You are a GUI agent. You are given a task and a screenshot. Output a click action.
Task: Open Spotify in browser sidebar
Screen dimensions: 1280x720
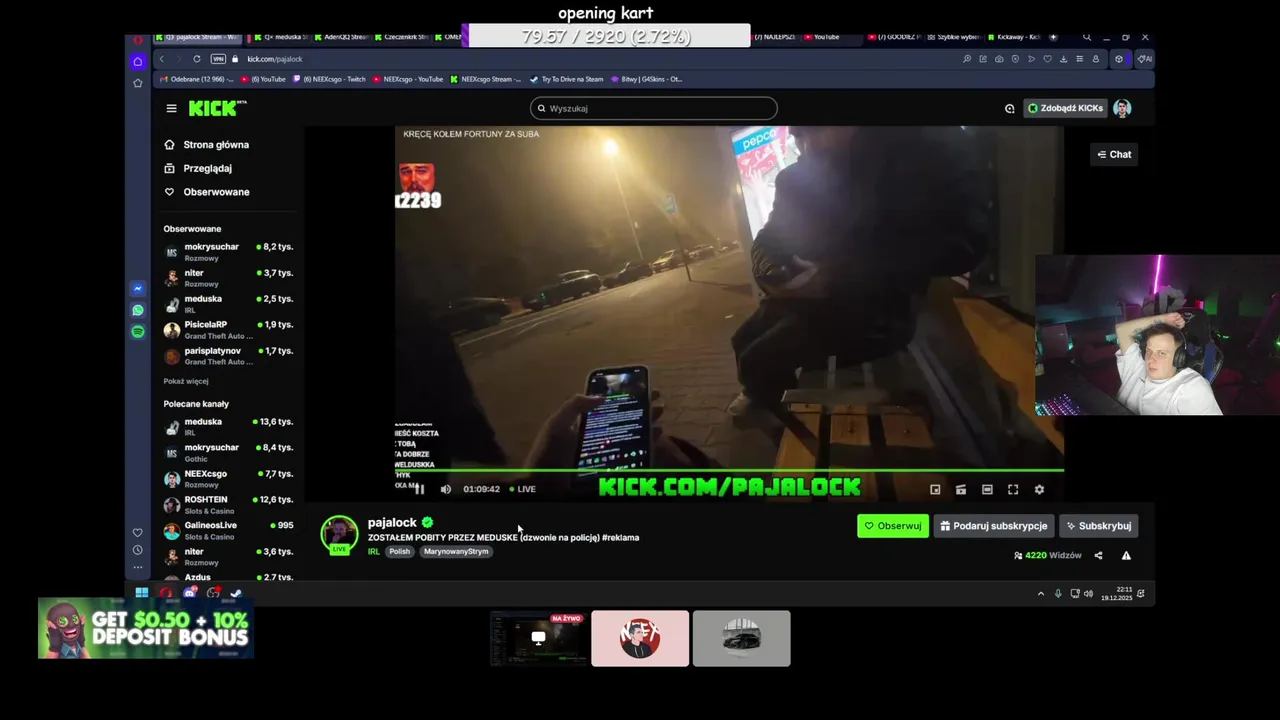[138, 331]
